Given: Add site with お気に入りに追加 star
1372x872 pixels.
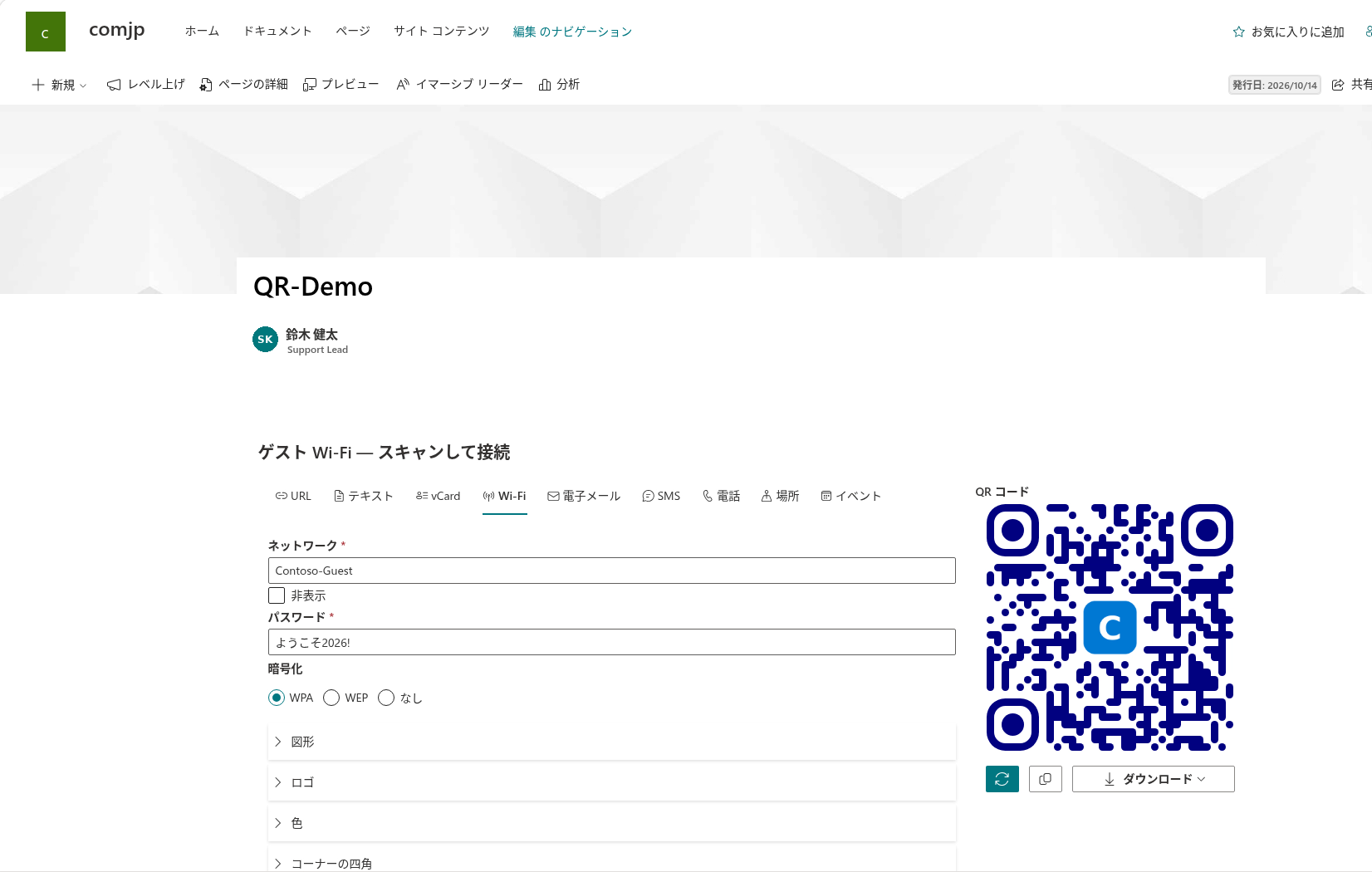Looking at the screenshot, I should pos(1288,32).
